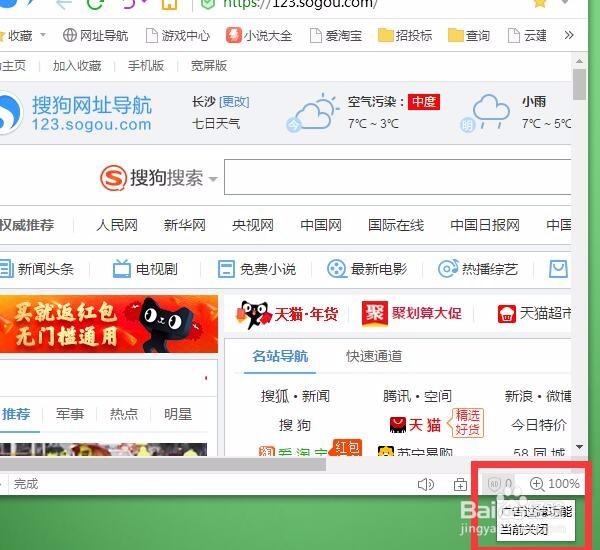Open 电视剧 TV icon section

(145, 269)
